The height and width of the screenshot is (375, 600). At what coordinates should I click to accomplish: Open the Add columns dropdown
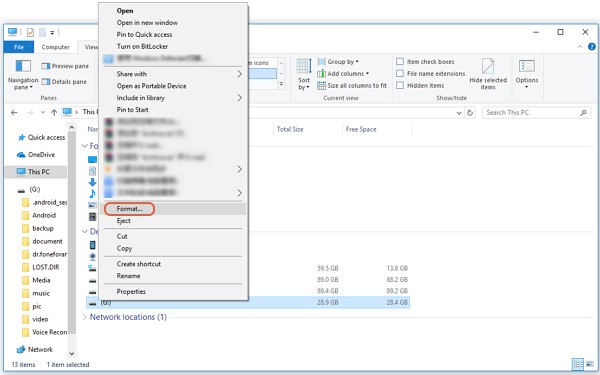click(343, 73)
